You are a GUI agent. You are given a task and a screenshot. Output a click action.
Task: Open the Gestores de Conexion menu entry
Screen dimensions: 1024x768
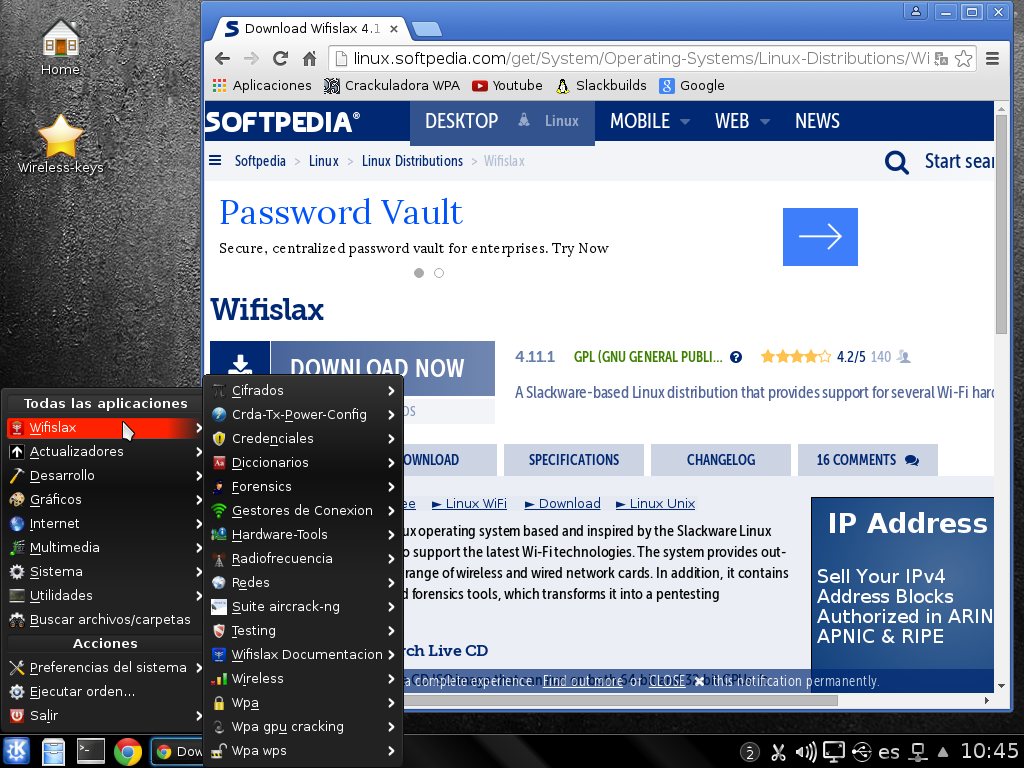pyautogui.click(x=304, y=511)
